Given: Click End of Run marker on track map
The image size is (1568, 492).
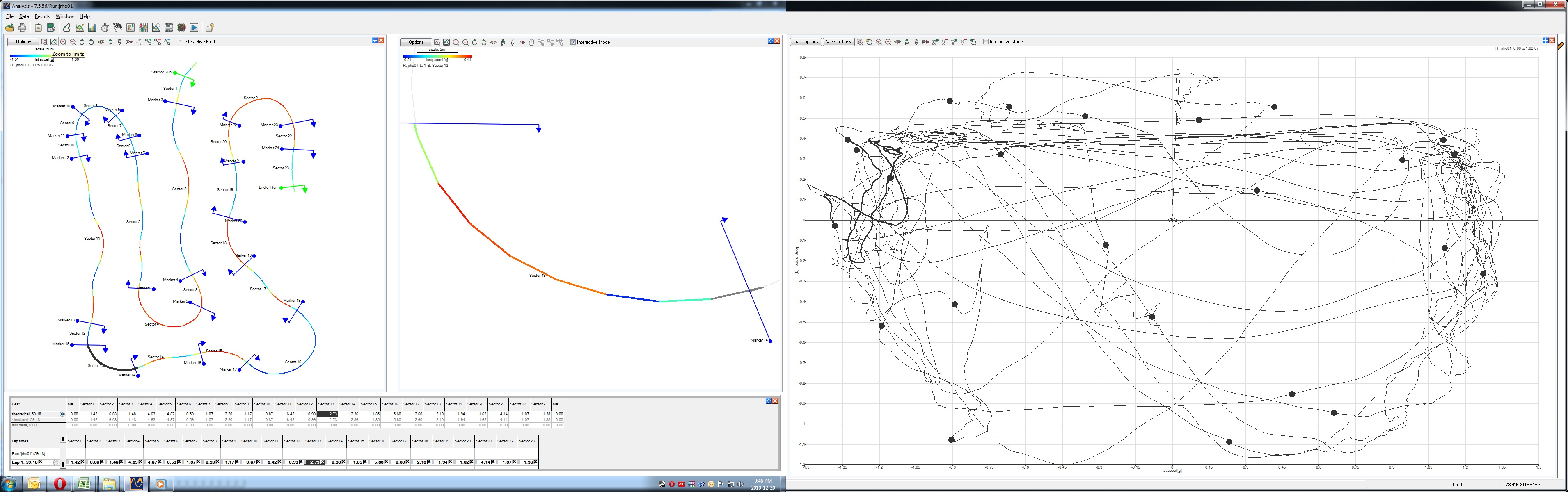Looking at the screenshot, I should [281, 188].
